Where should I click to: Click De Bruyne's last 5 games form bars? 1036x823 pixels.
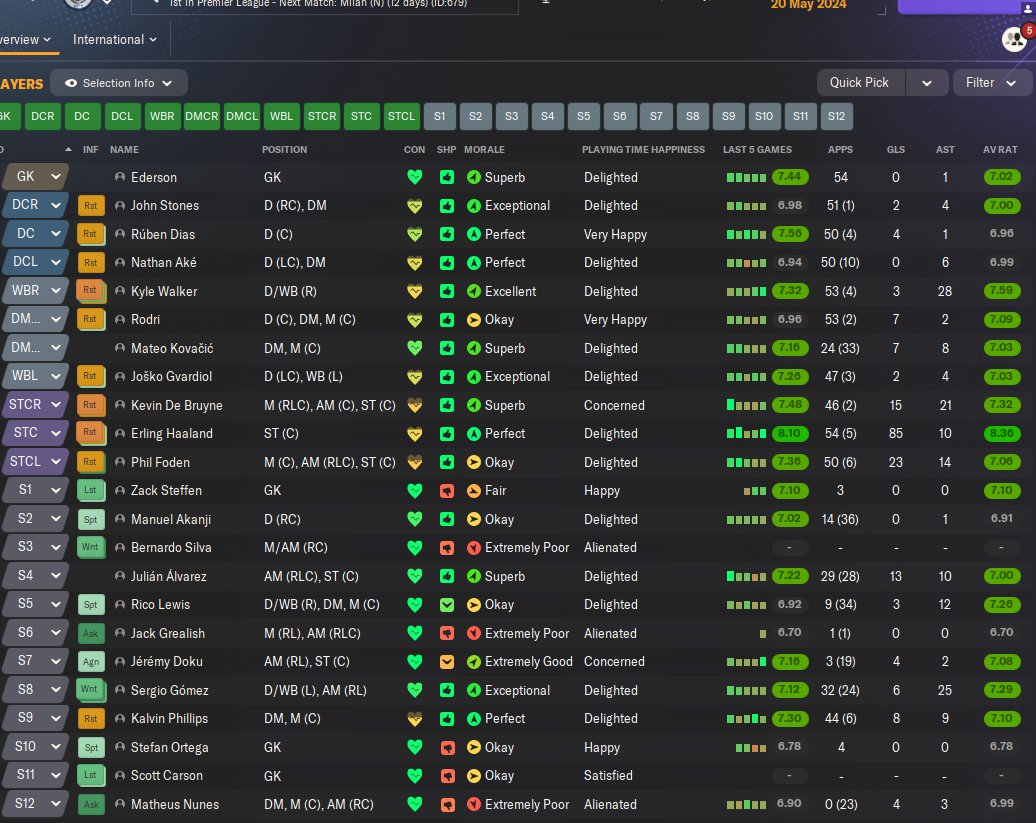click(x=746, y=406)
